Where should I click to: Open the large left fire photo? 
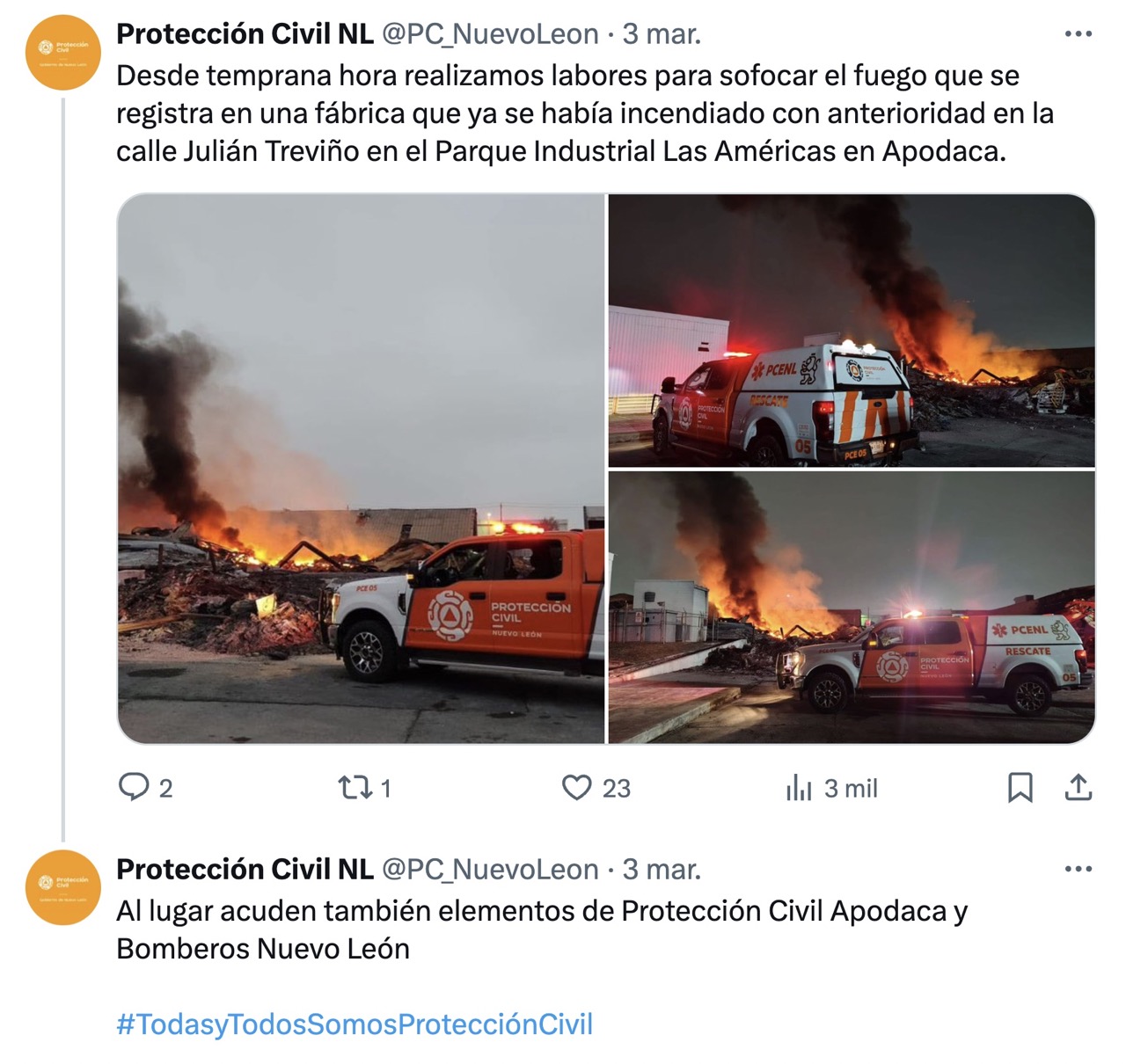[361, 469]
